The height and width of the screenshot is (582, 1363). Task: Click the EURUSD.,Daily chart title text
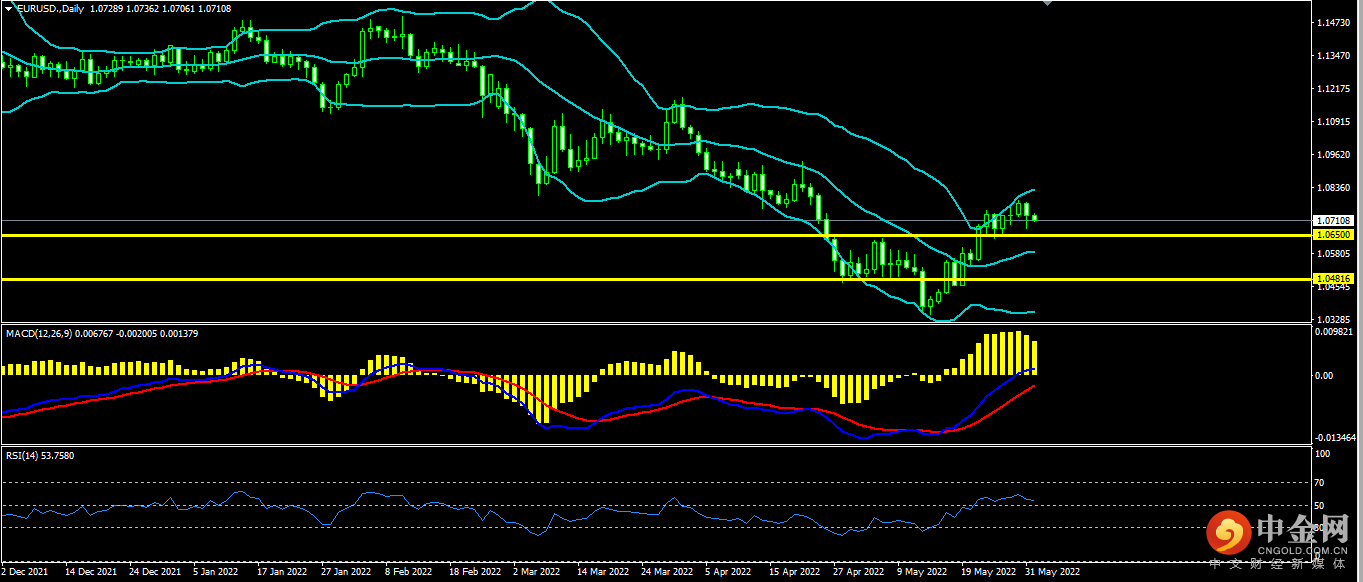(x=51, y=8)
